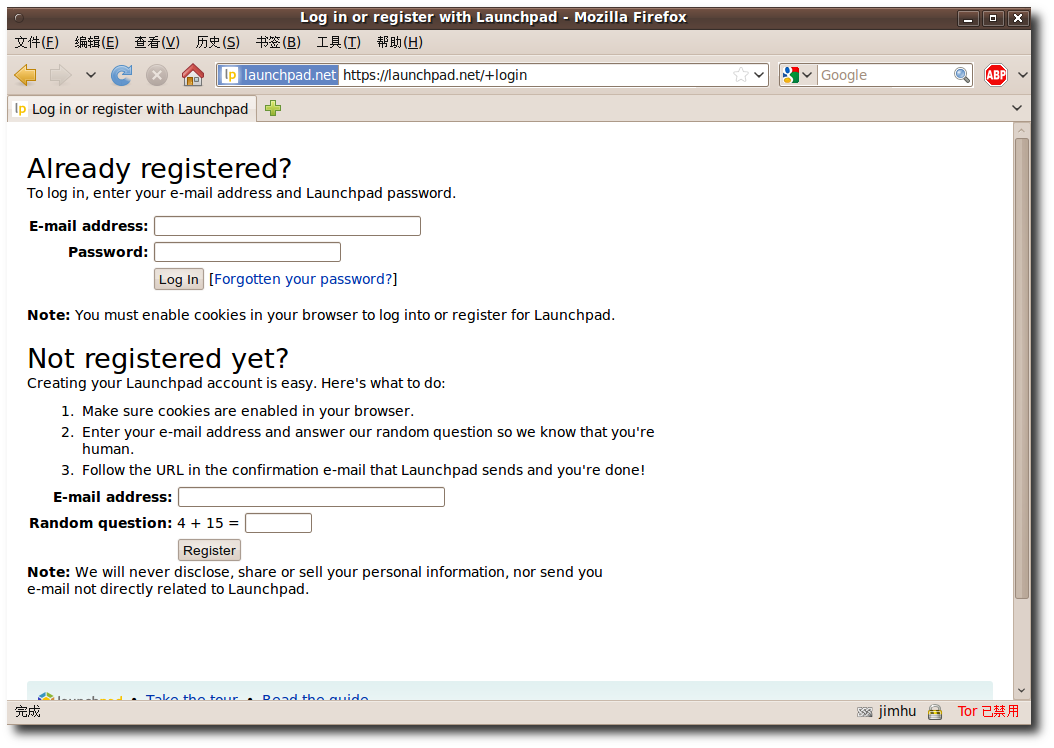Viewport: 1054px width, 748px height.
Task: Open the 历史(S) menu
Action: coord(218,42)
